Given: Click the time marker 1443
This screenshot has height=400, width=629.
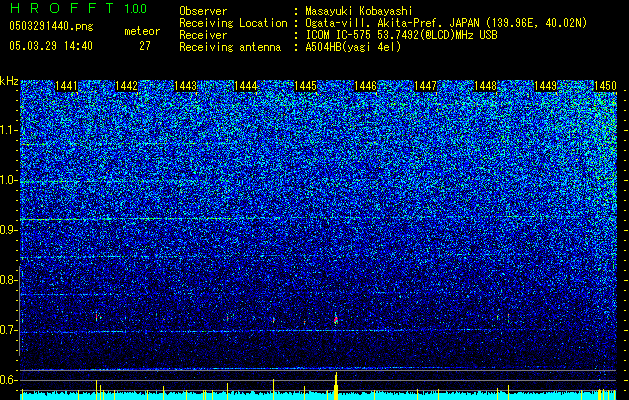Looking at the screenshot, I should tap(186, 86).
